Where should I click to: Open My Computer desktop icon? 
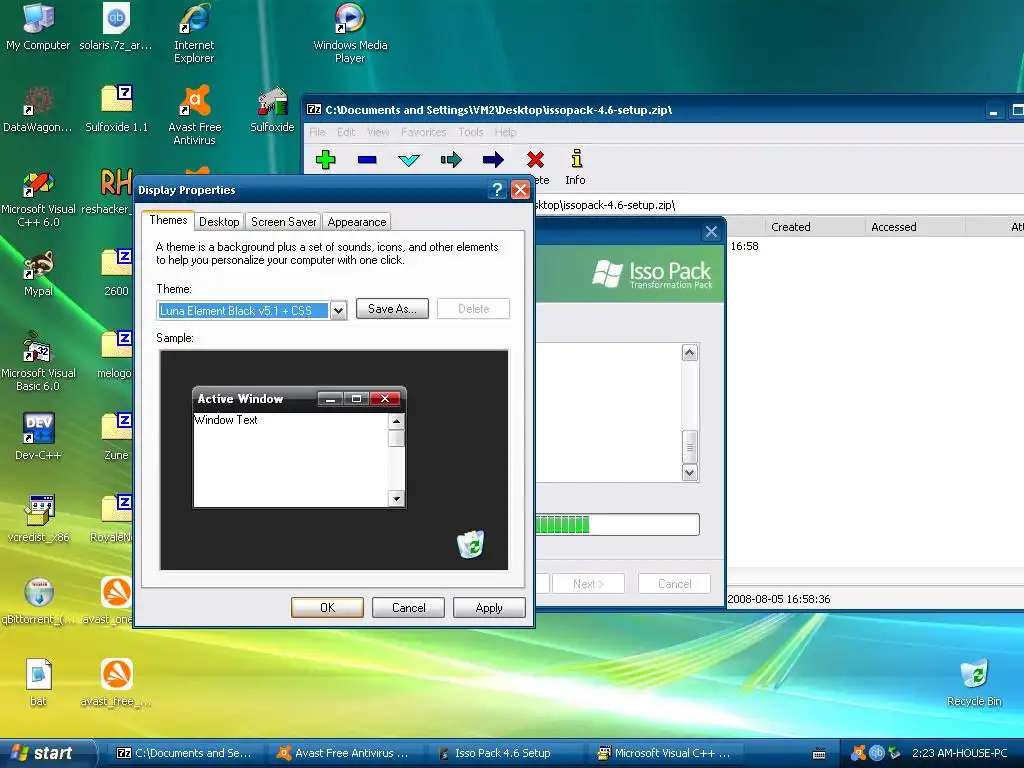pyautogui.click(x=38, y=27)
